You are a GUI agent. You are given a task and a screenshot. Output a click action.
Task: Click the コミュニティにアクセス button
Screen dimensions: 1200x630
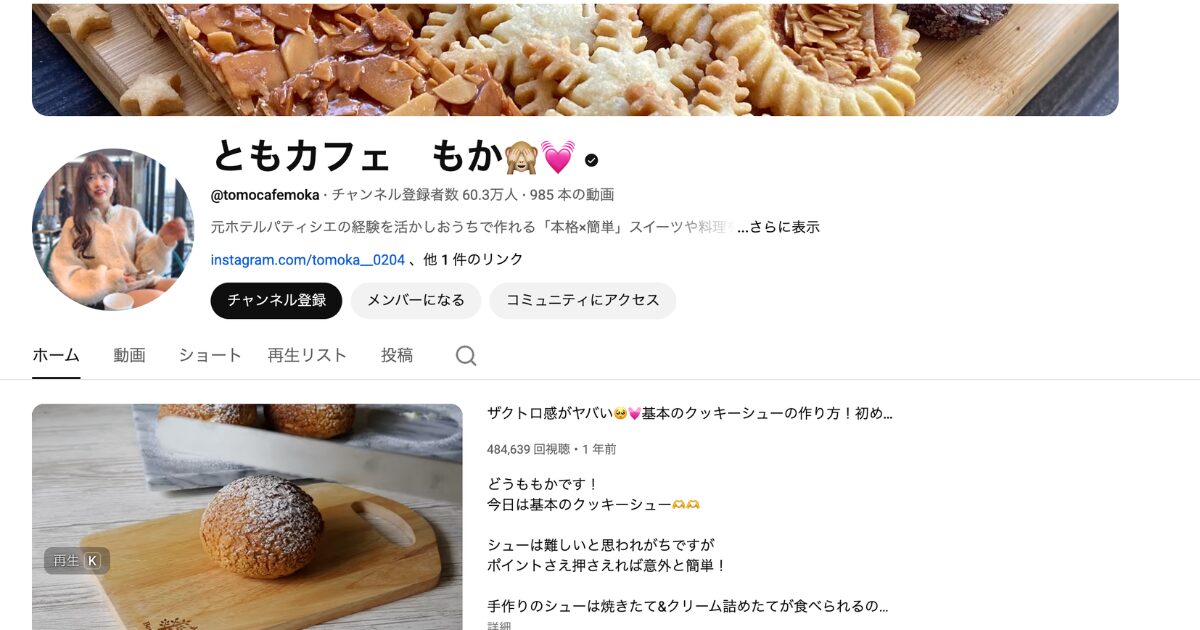pos(582,300)
